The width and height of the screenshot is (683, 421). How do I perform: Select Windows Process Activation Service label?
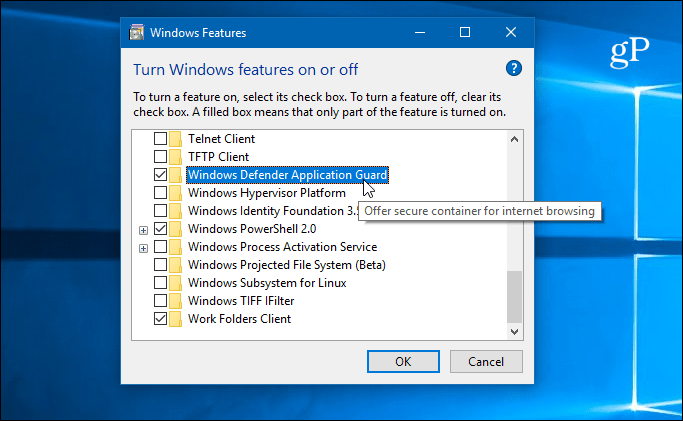(282, 247)
